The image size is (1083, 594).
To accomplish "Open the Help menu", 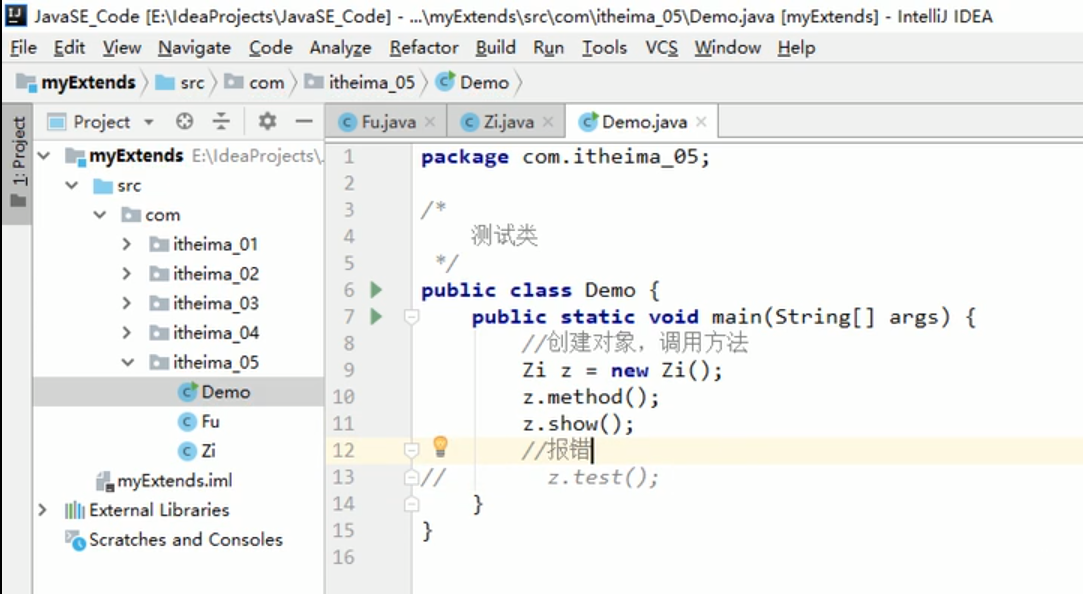I will point(796,48).
